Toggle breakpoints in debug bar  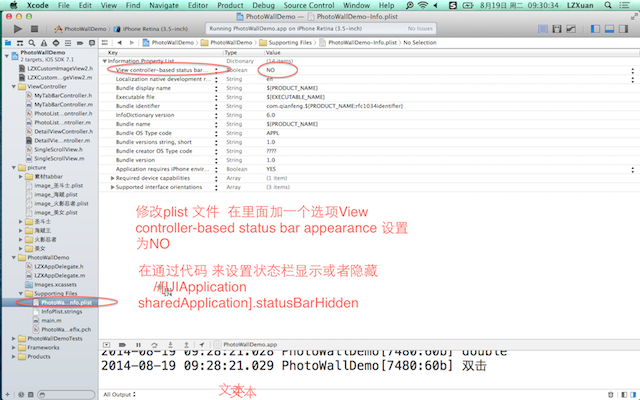(122, 345)
